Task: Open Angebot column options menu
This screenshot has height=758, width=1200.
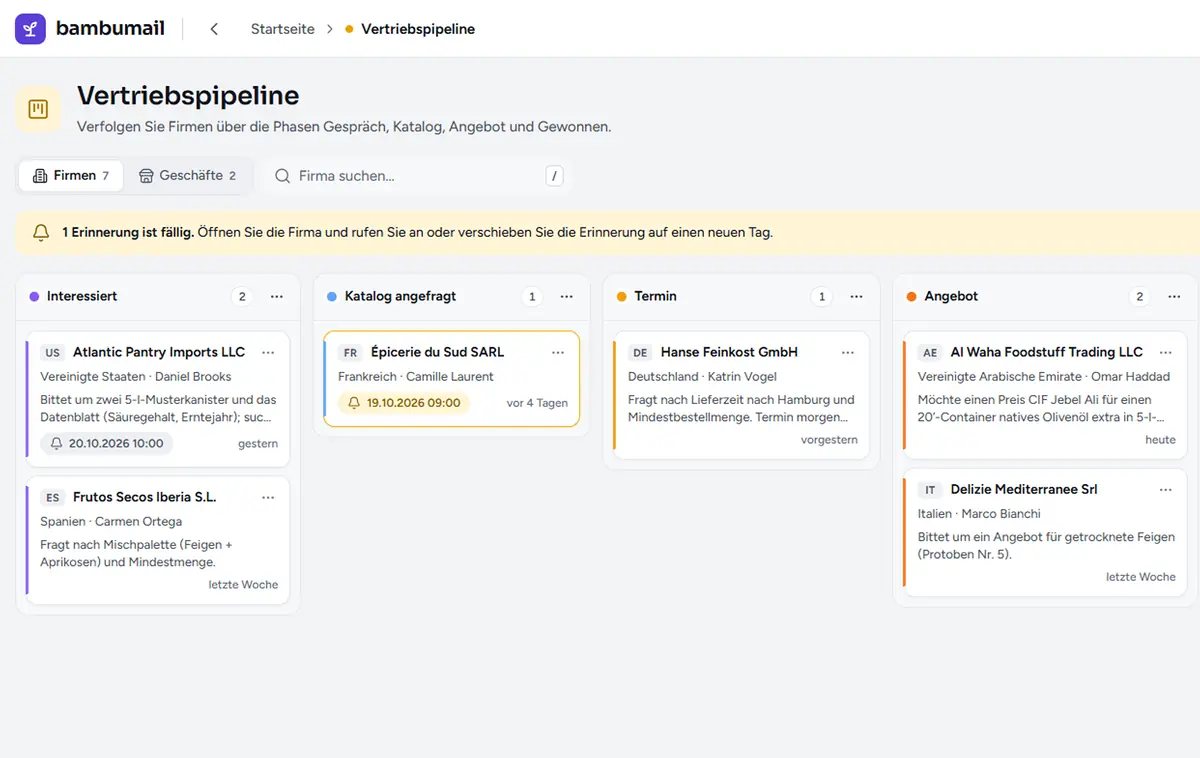Action: coord(1175,296)
